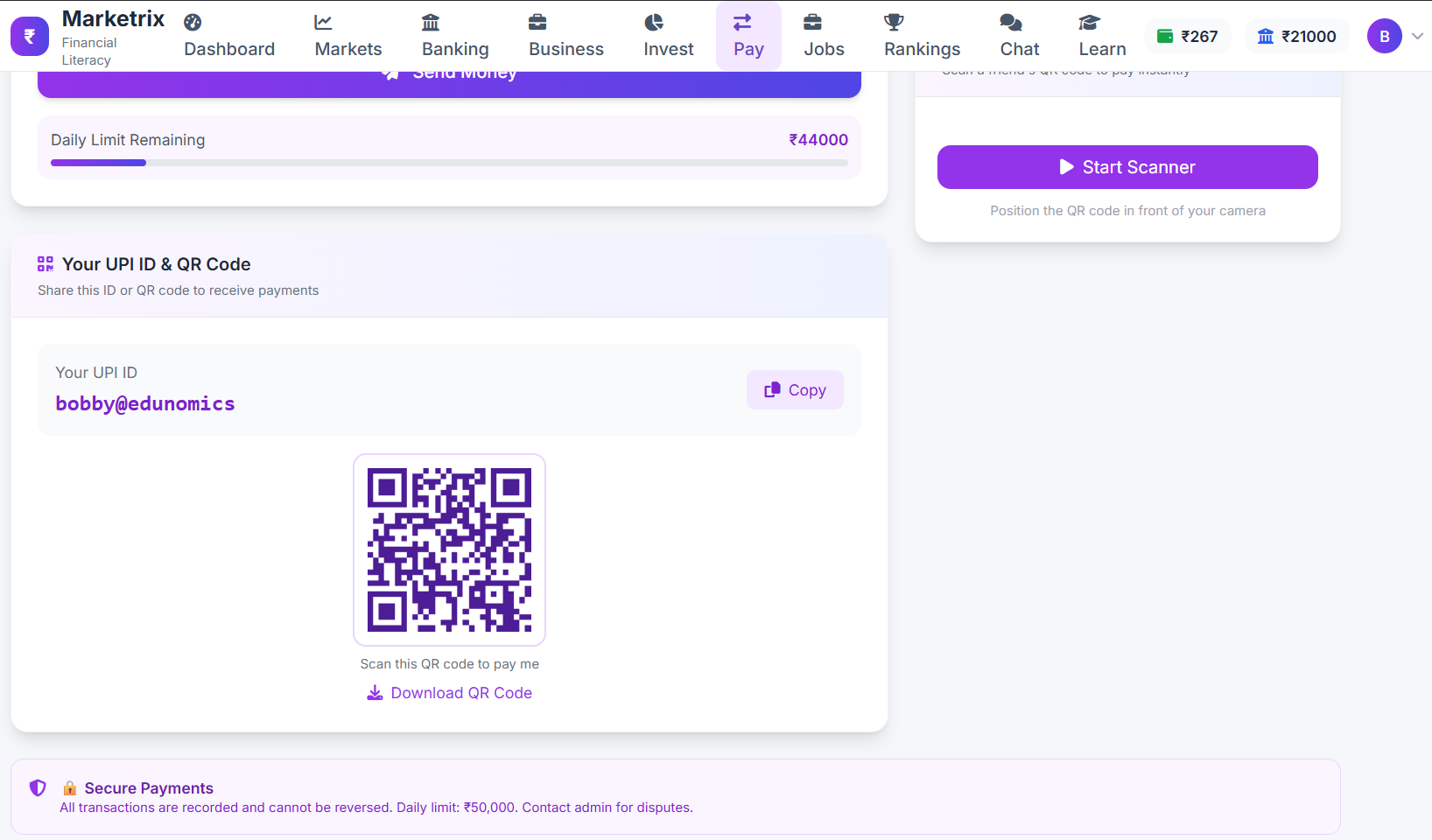Click the Daily Limit Remaining label
1432x840 pixels.
128,140
